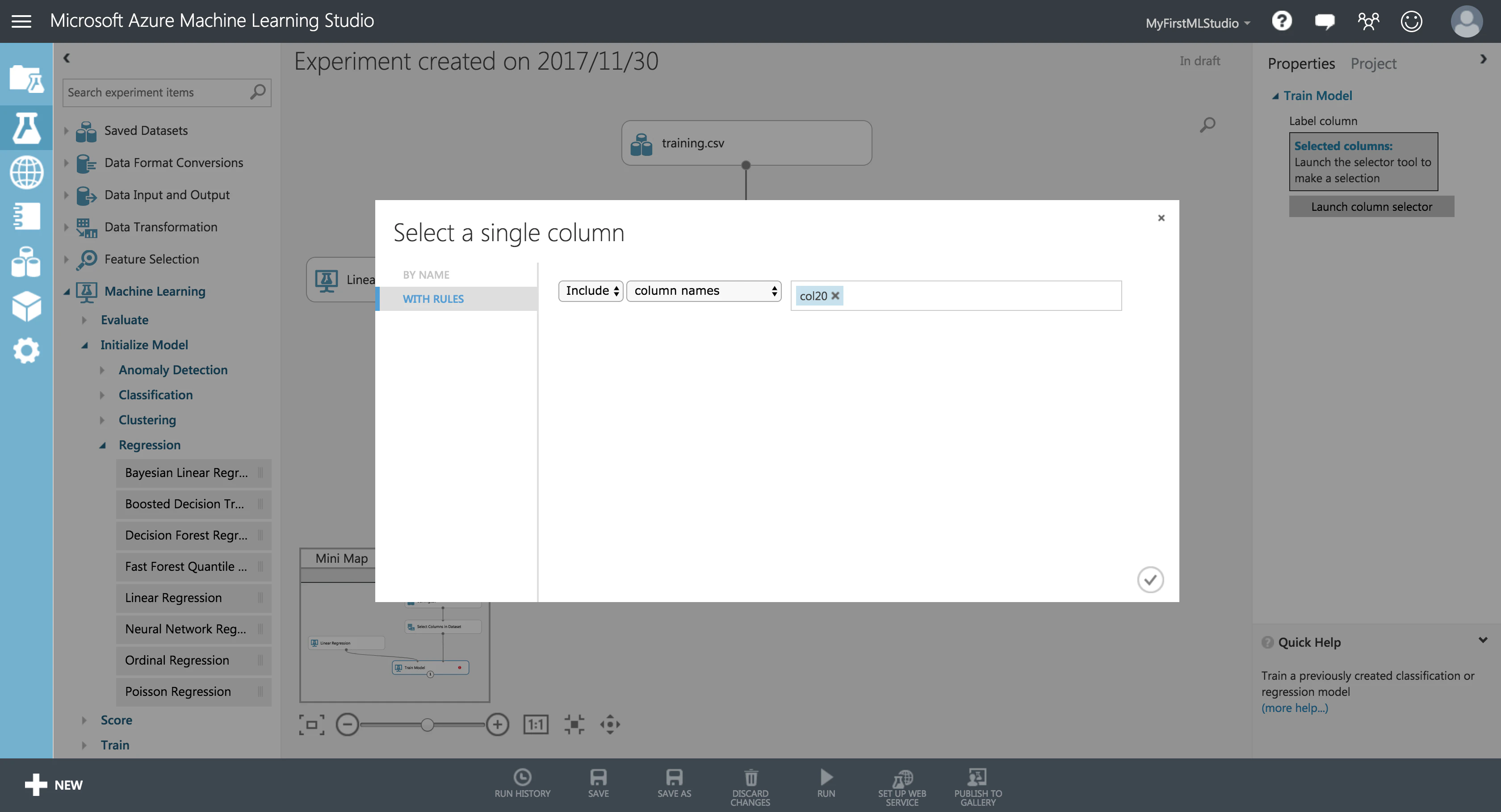This screenshot has height=812, width=1501.
Task: Select the Experiments flask sidebar icon
Action: coord(26,128)
